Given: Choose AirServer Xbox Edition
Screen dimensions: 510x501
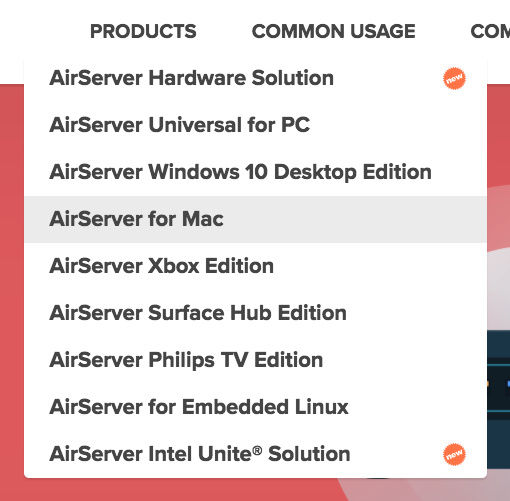Looking at the screenshot, I should (256, 266).
